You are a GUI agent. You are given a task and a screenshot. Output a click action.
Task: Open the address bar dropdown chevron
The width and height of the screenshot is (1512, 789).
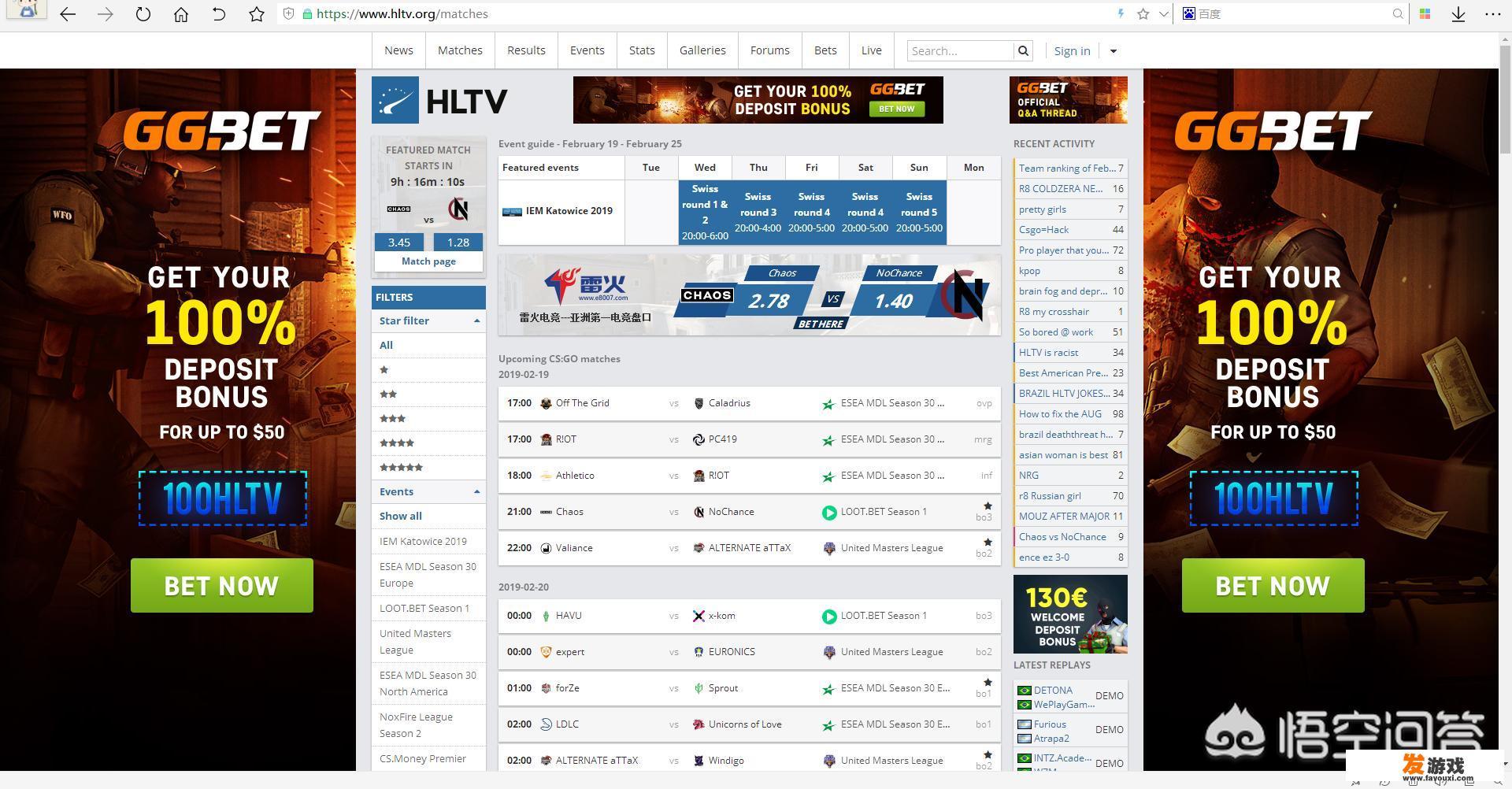click(1163, 14)
